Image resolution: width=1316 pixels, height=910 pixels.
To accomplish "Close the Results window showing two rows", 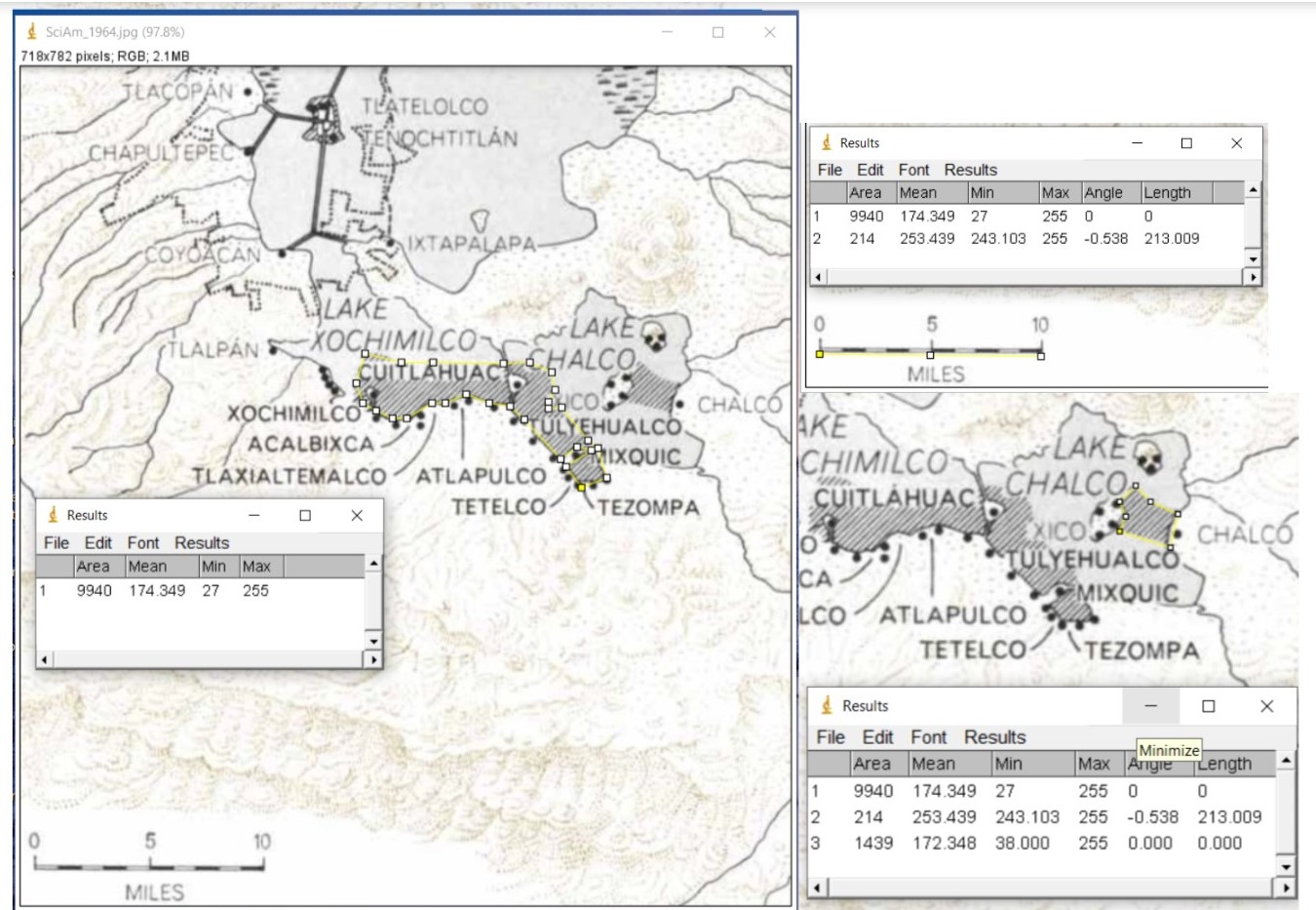I will point(1236,143).
